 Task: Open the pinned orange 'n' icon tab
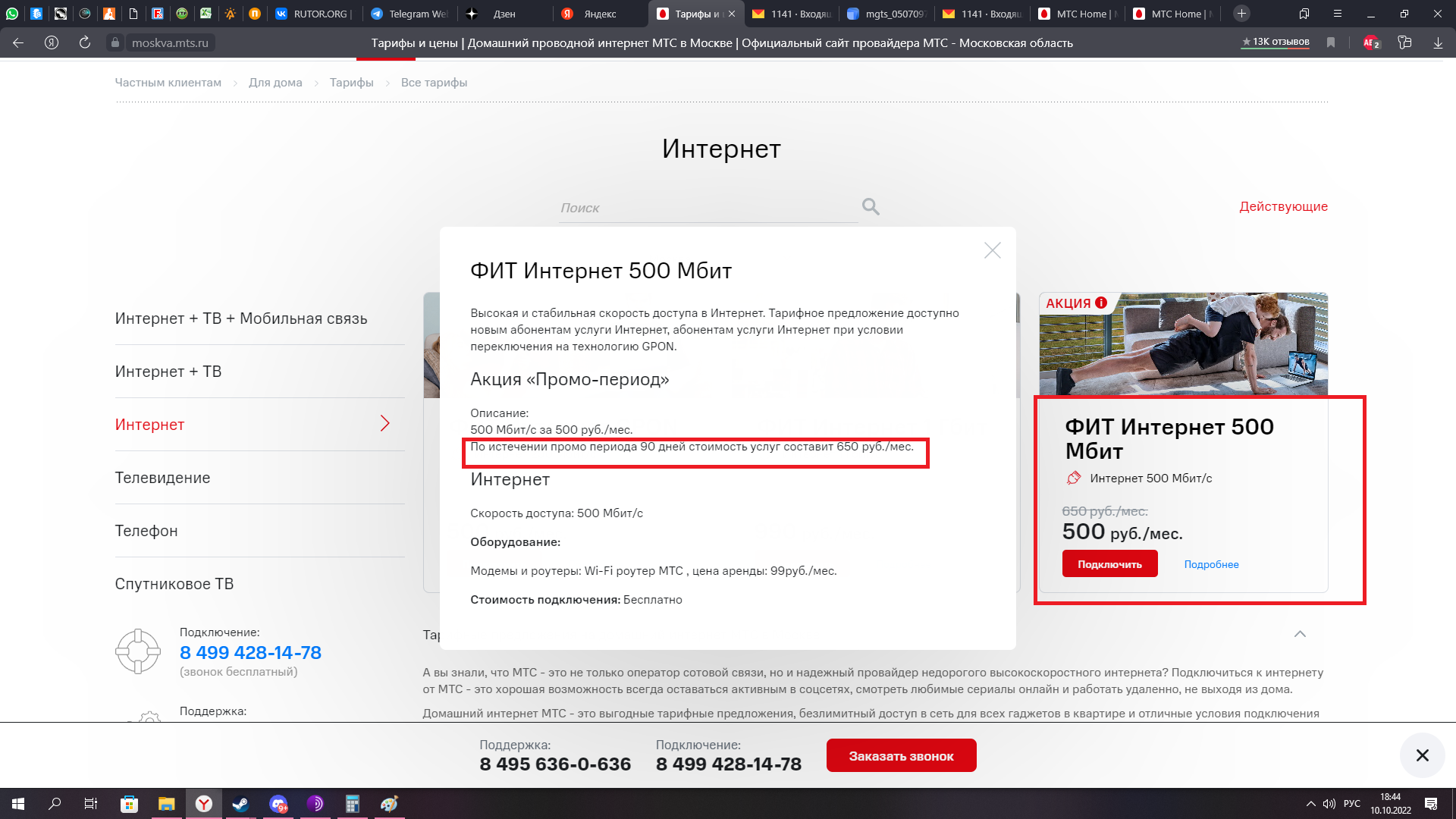[255, 14]
